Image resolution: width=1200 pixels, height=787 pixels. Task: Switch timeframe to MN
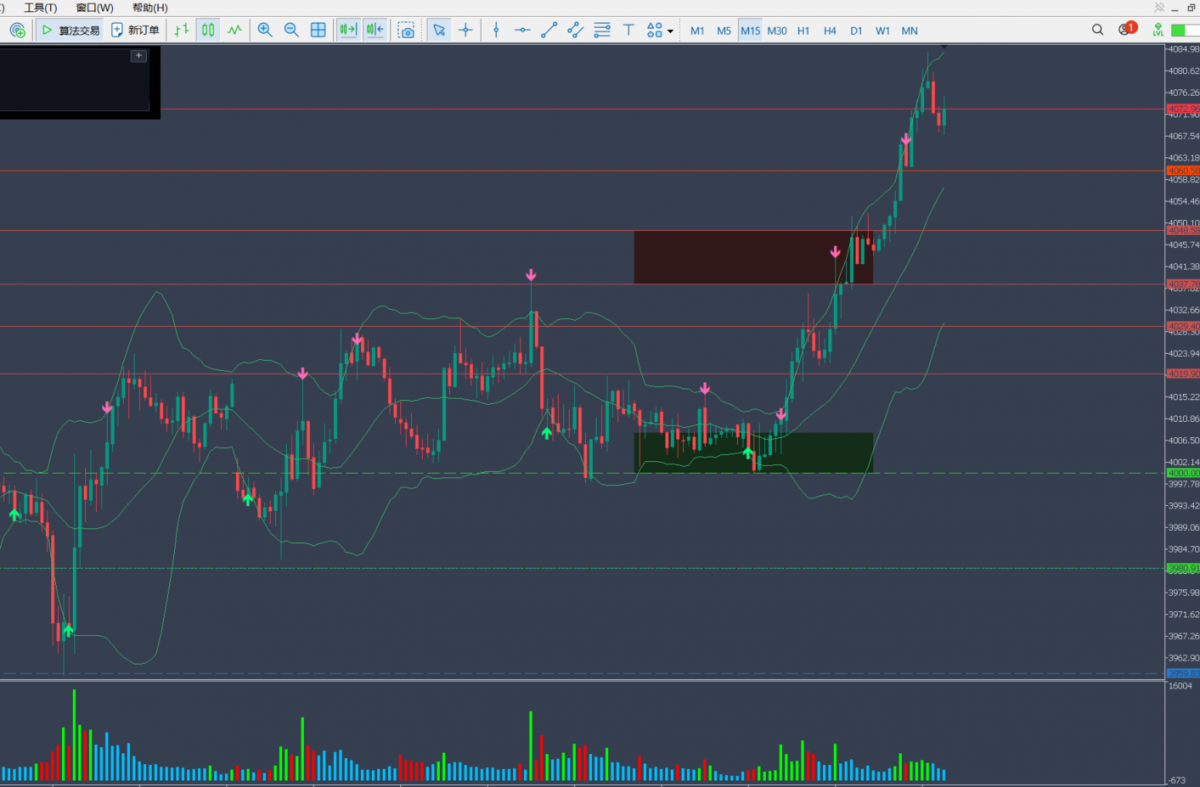click(909, 31)
